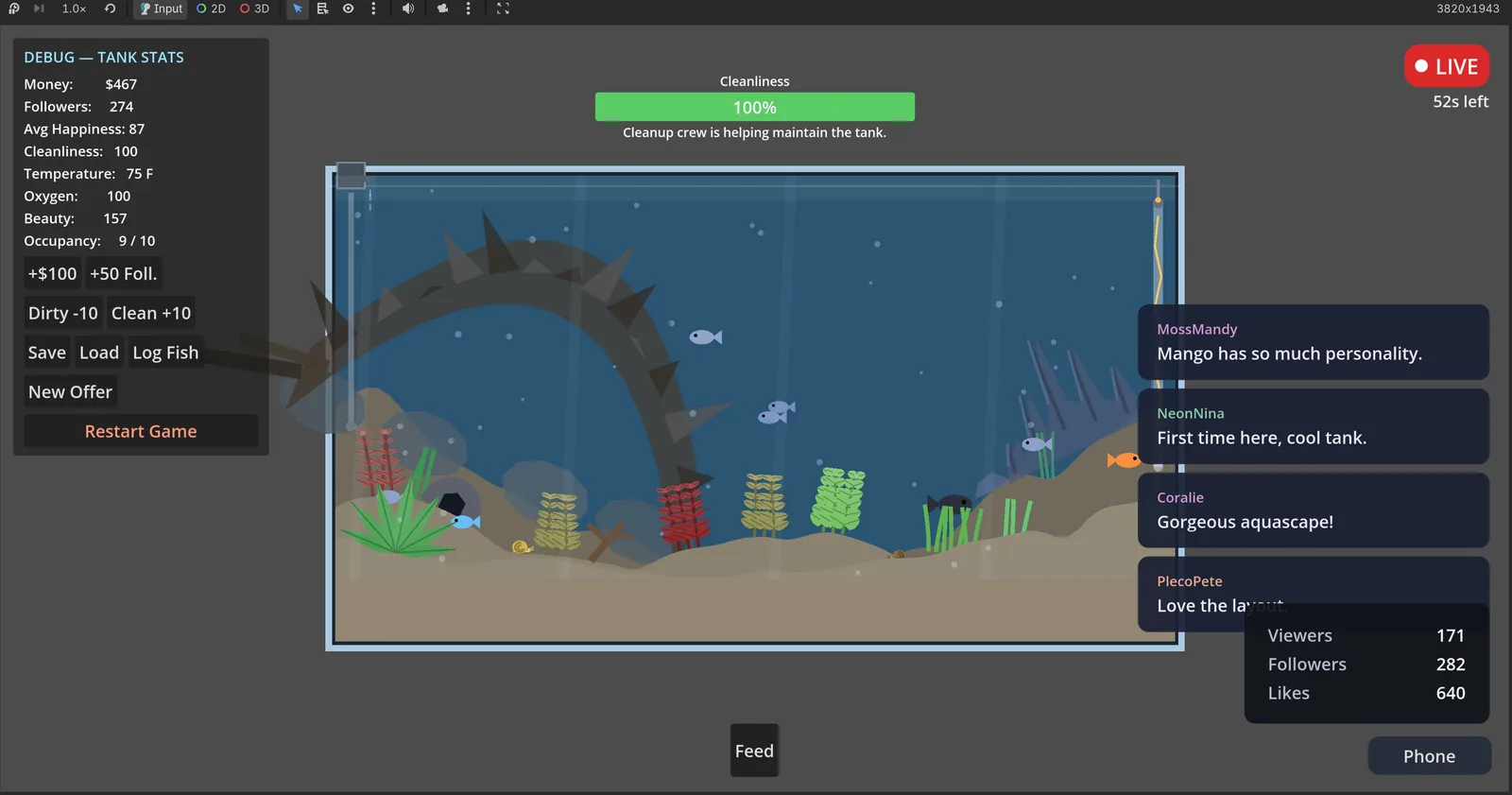Viewport: 1512px width, 795px height.
Task: Click the list select tool icon
Action: pos(322,9)
